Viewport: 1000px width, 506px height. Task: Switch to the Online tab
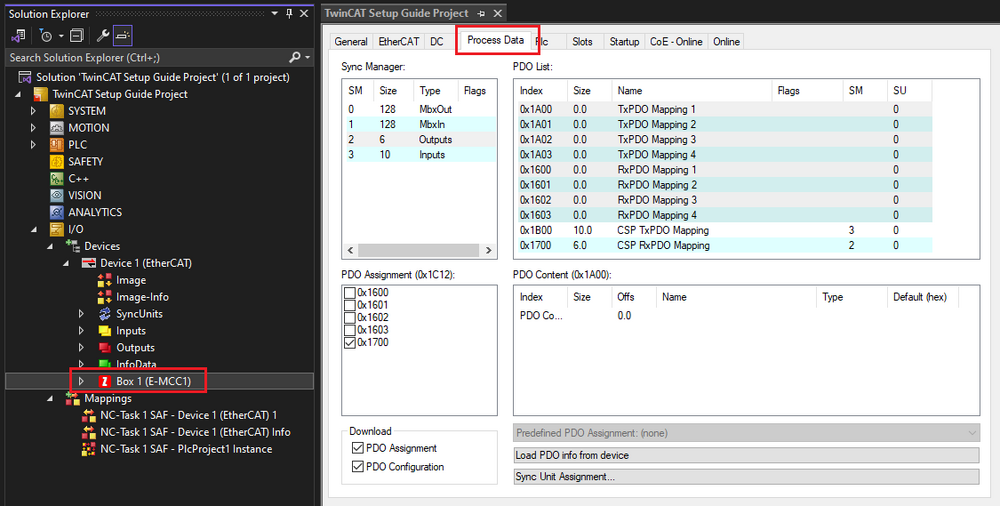(x=726, y=41)
